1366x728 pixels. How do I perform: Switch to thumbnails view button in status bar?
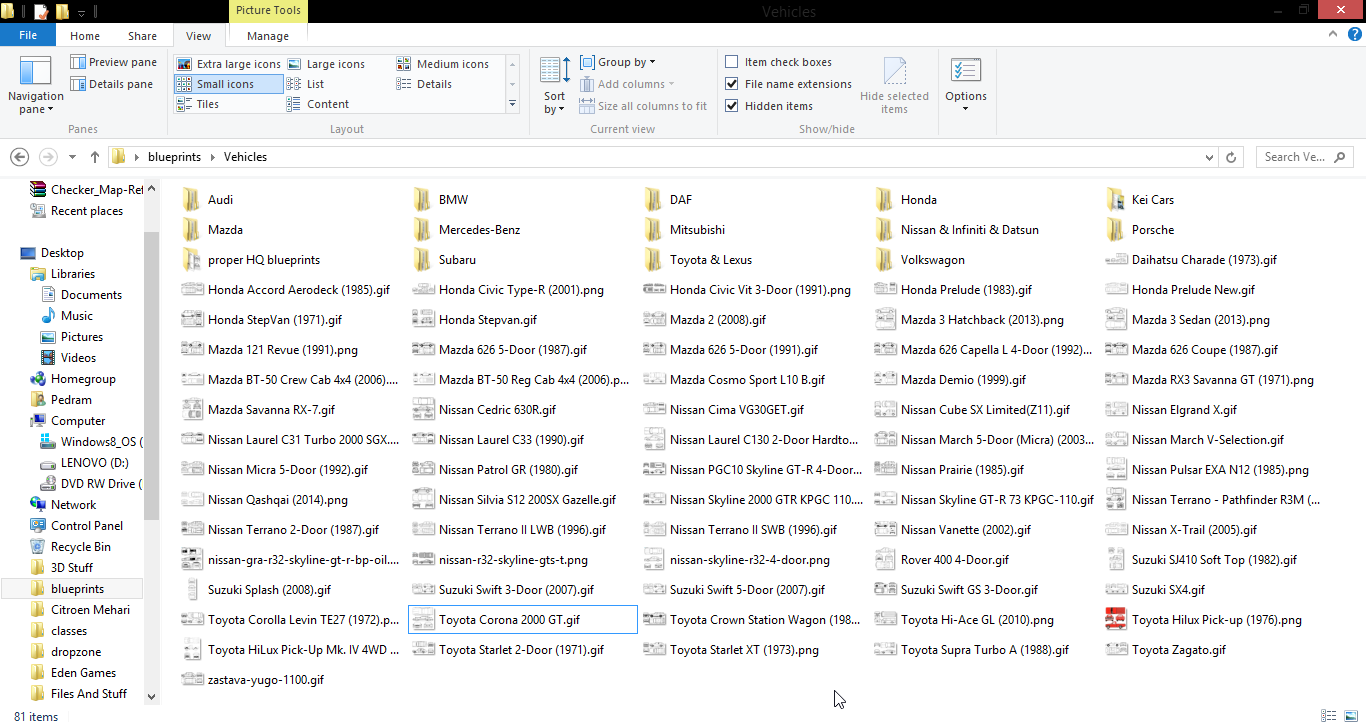coord(1349,716)
